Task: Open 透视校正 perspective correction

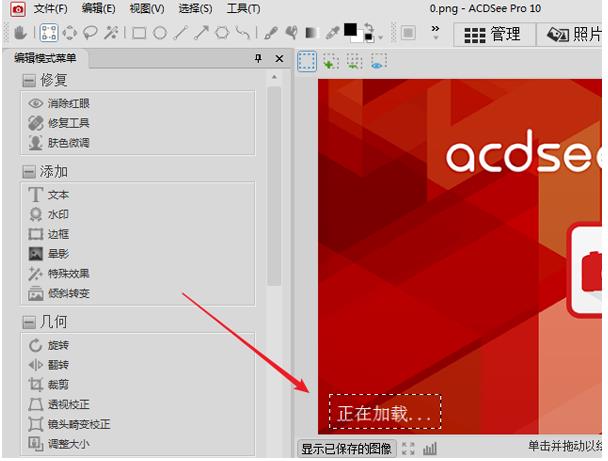Action: coord(59,404)
